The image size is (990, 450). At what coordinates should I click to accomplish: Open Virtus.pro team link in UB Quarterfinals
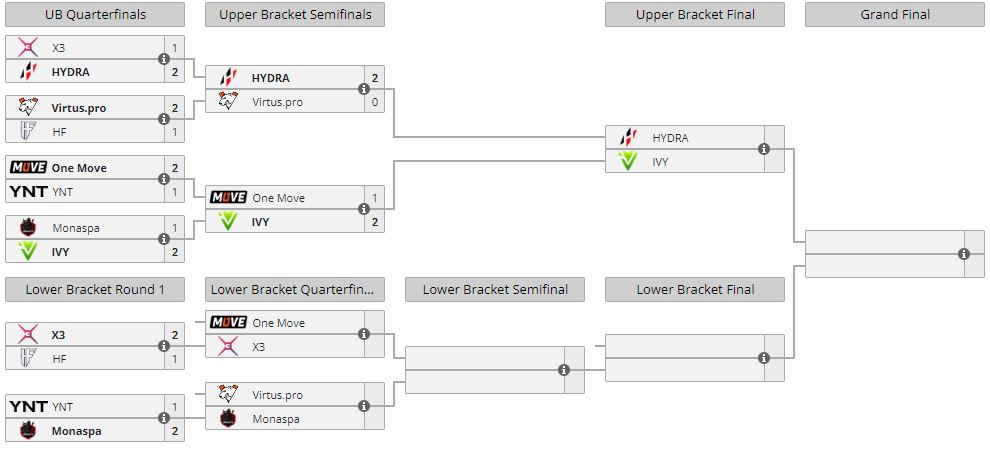80,108
